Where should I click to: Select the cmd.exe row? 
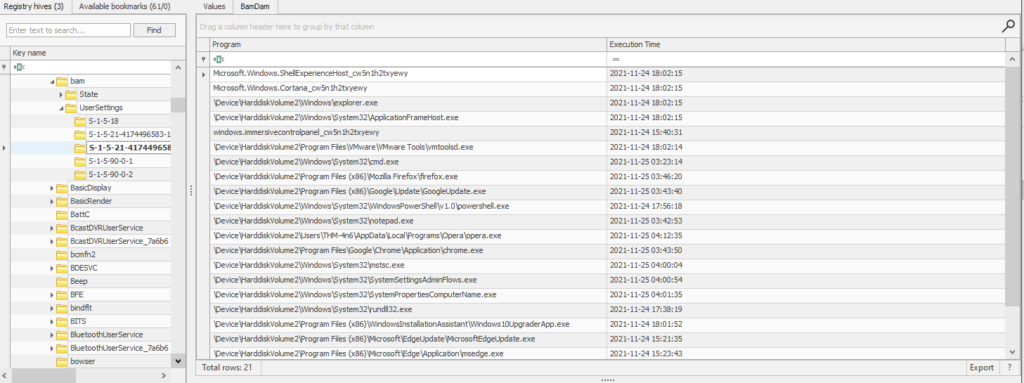607,161
